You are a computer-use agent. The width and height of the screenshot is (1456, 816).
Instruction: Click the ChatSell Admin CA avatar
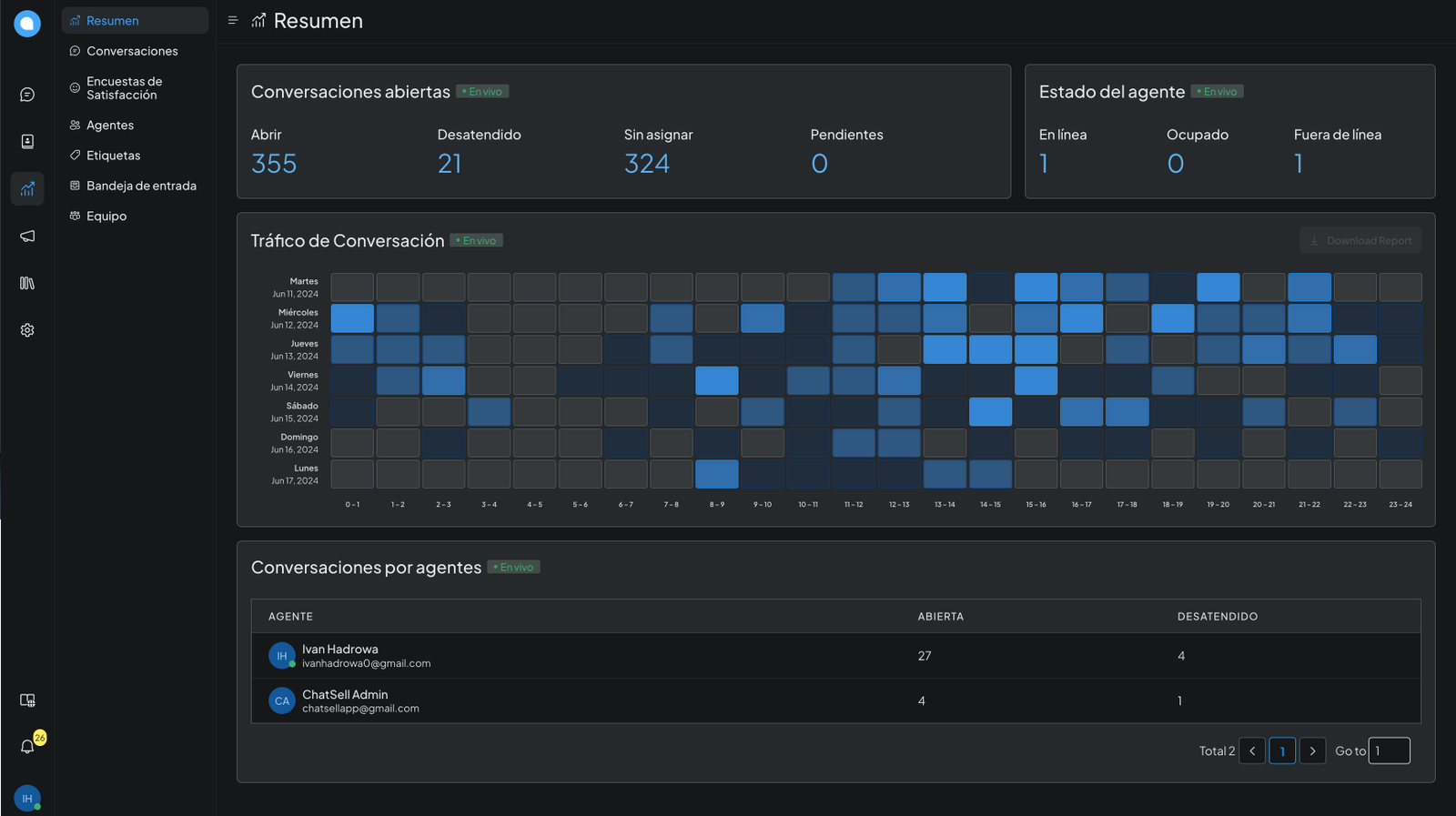(282, 700)
